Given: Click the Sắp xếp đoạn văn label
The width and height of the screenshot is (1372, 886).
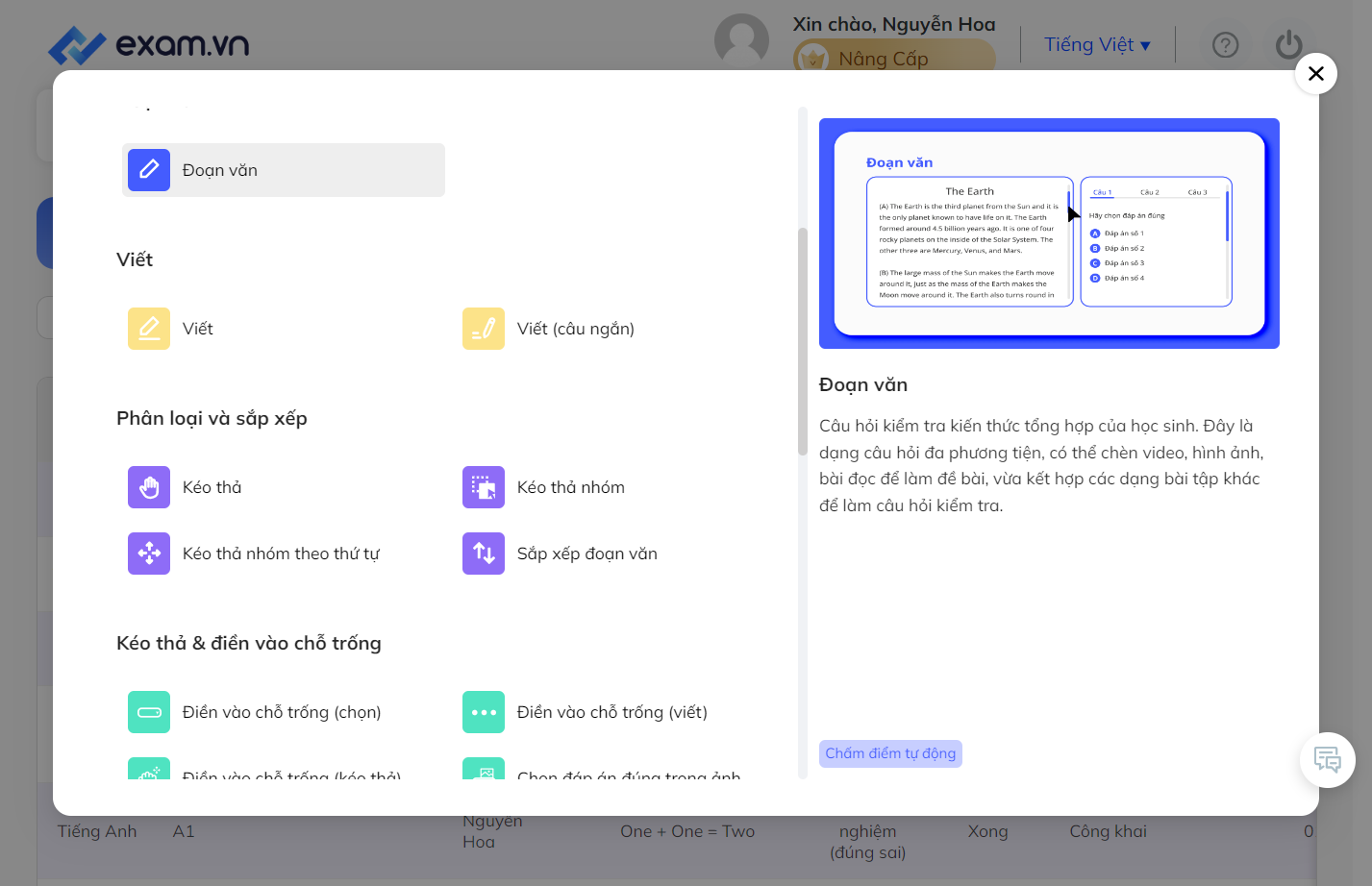Looking at the screenshot, I should pos(587,554).
